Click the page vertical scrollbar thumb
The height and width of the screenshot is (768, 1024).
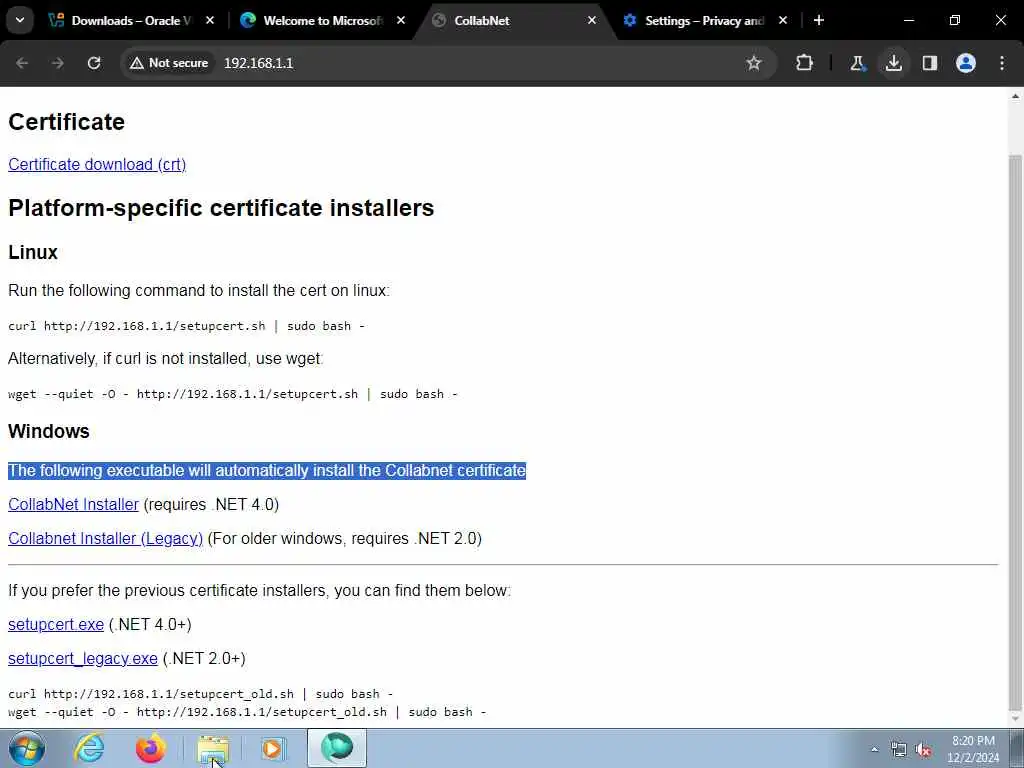(1016, 431)
